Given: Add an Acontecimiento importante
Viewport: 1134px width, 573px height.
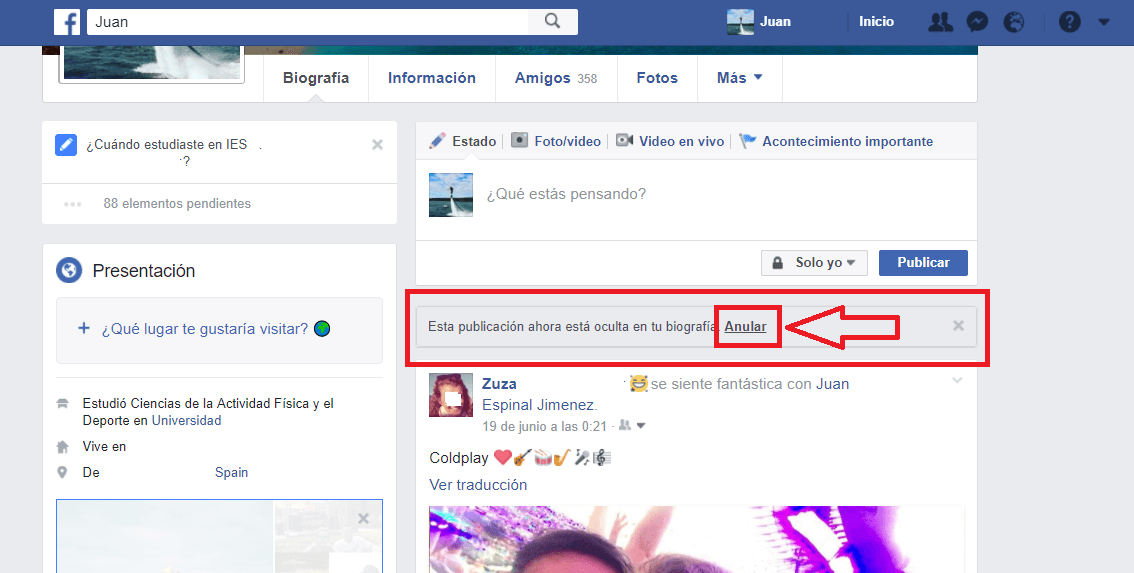Looking at the screenshot, I should tap(836, 141).
